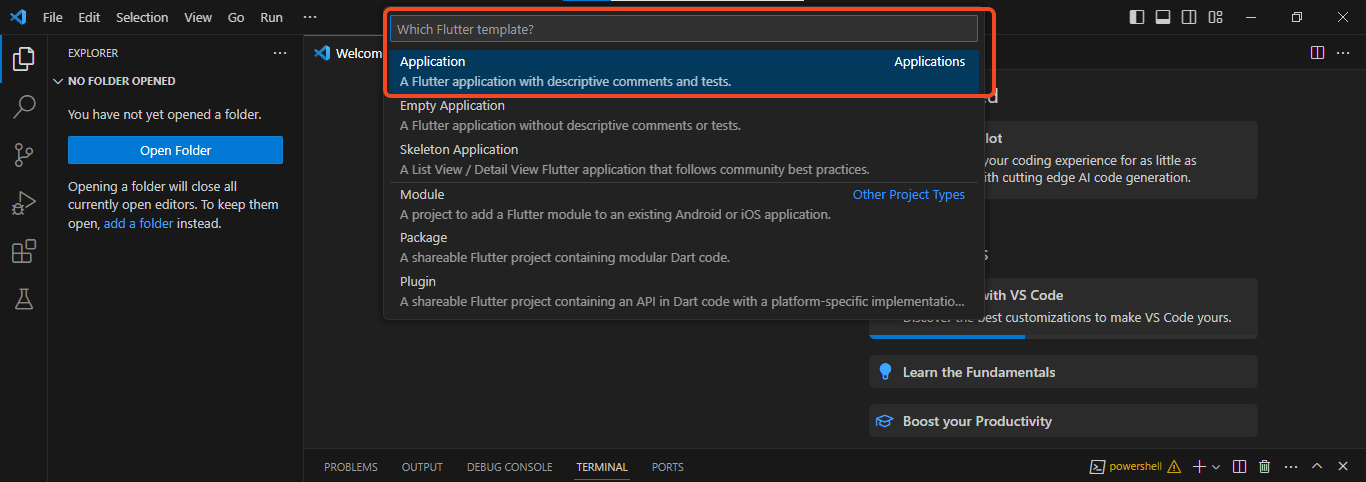Open the Go menu
This screenshot has height=482, width=1366.
pyautogui.click(x=236, y=17)
